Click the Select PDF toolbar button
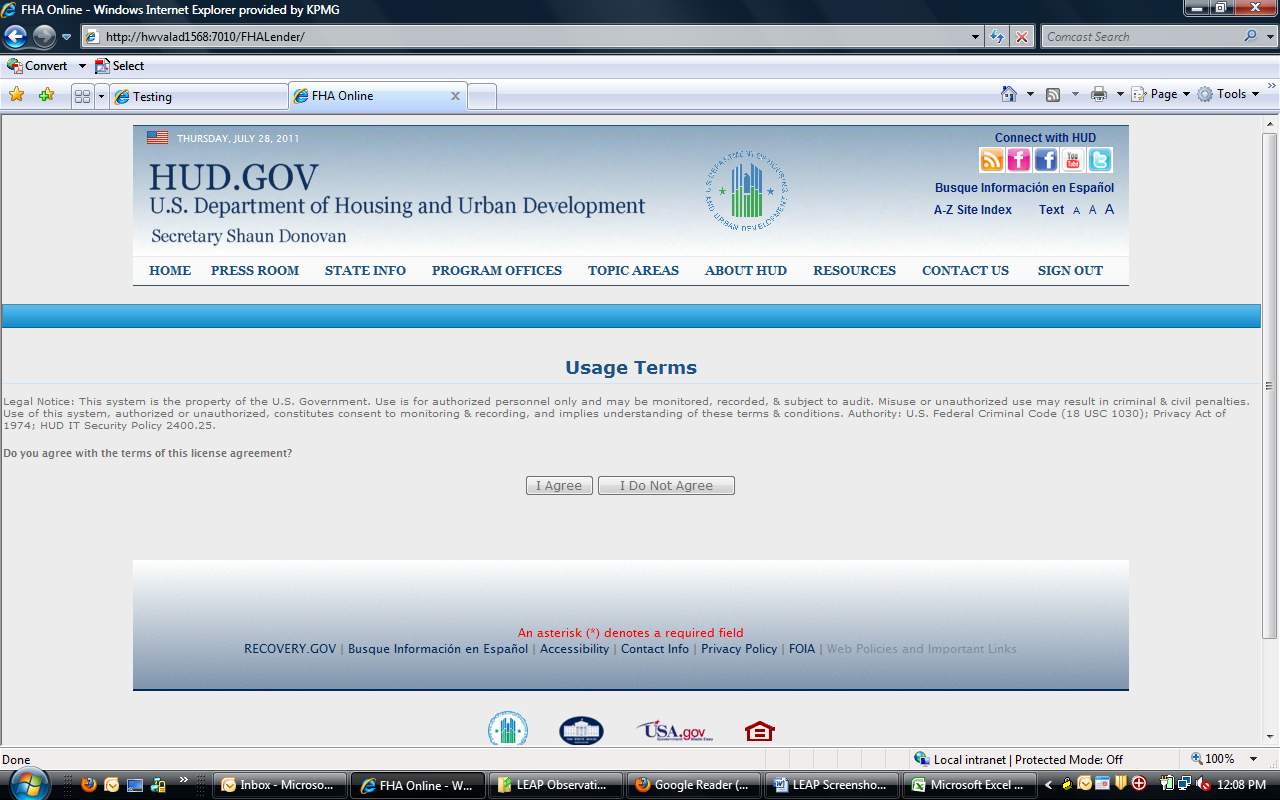The height and width of the screenshot is (800, 1280). coord(119,66)
